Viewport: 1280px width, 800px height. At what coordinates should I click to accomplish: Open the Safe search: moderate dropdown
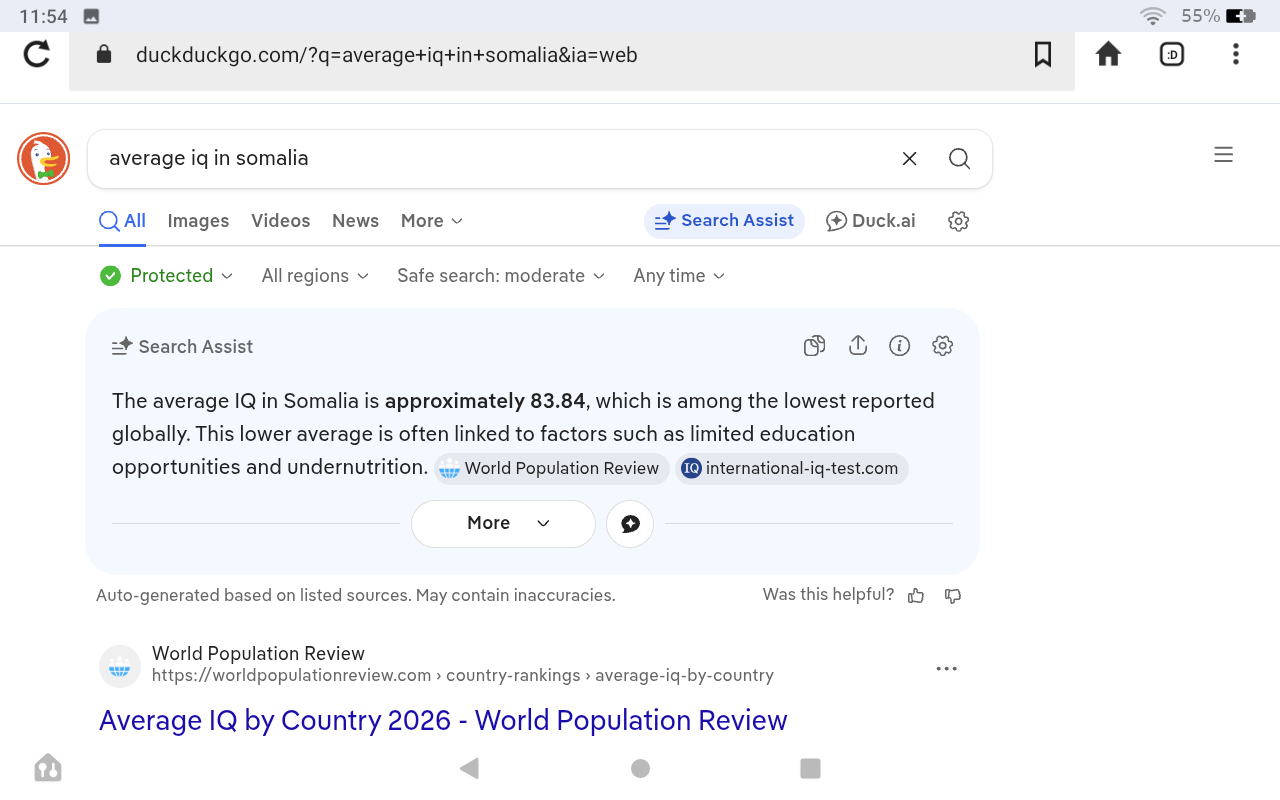(501, 276)
